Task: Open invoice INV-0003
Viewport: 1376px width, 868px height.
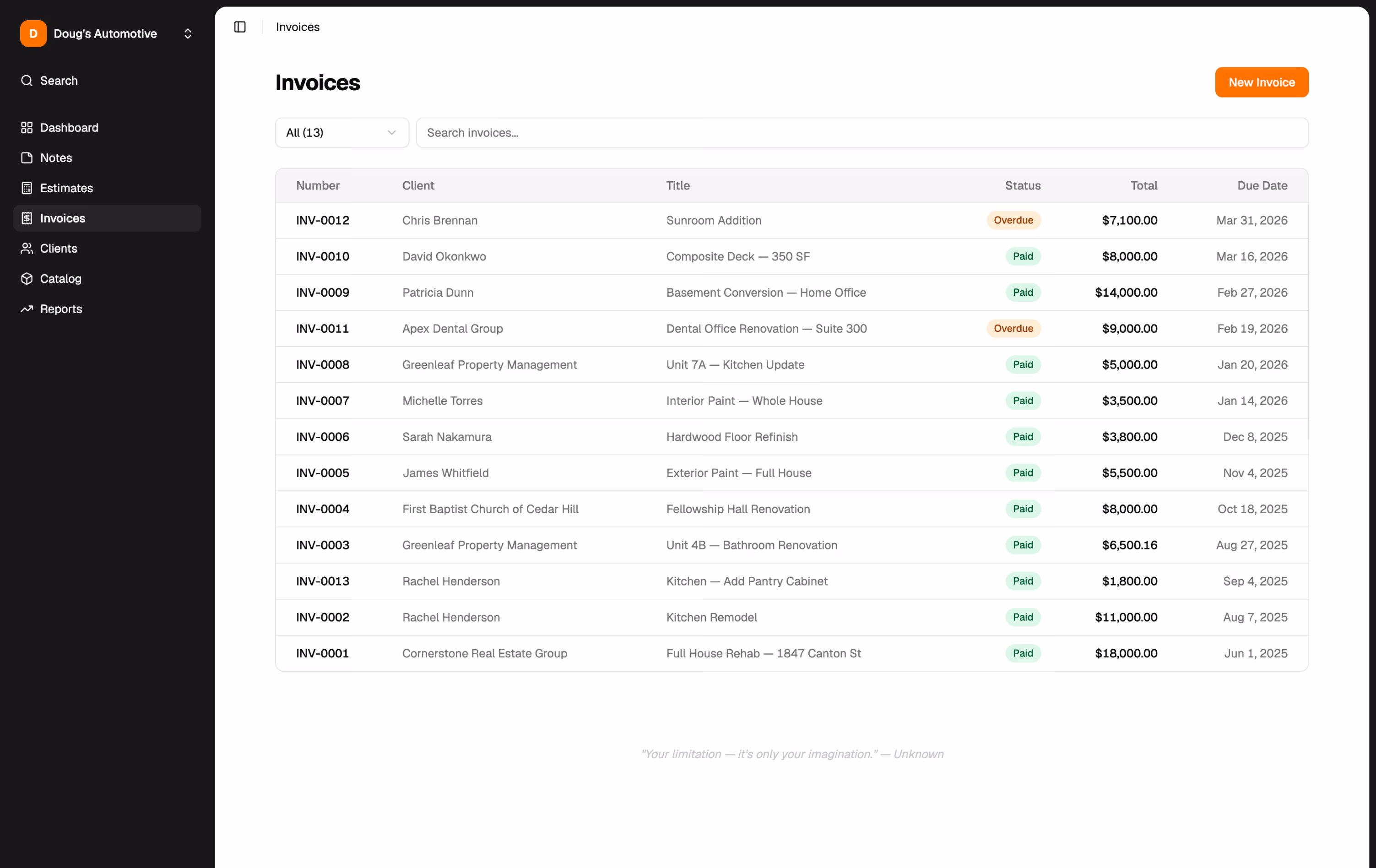Action: pyautogui.click(x=792, y=545)
